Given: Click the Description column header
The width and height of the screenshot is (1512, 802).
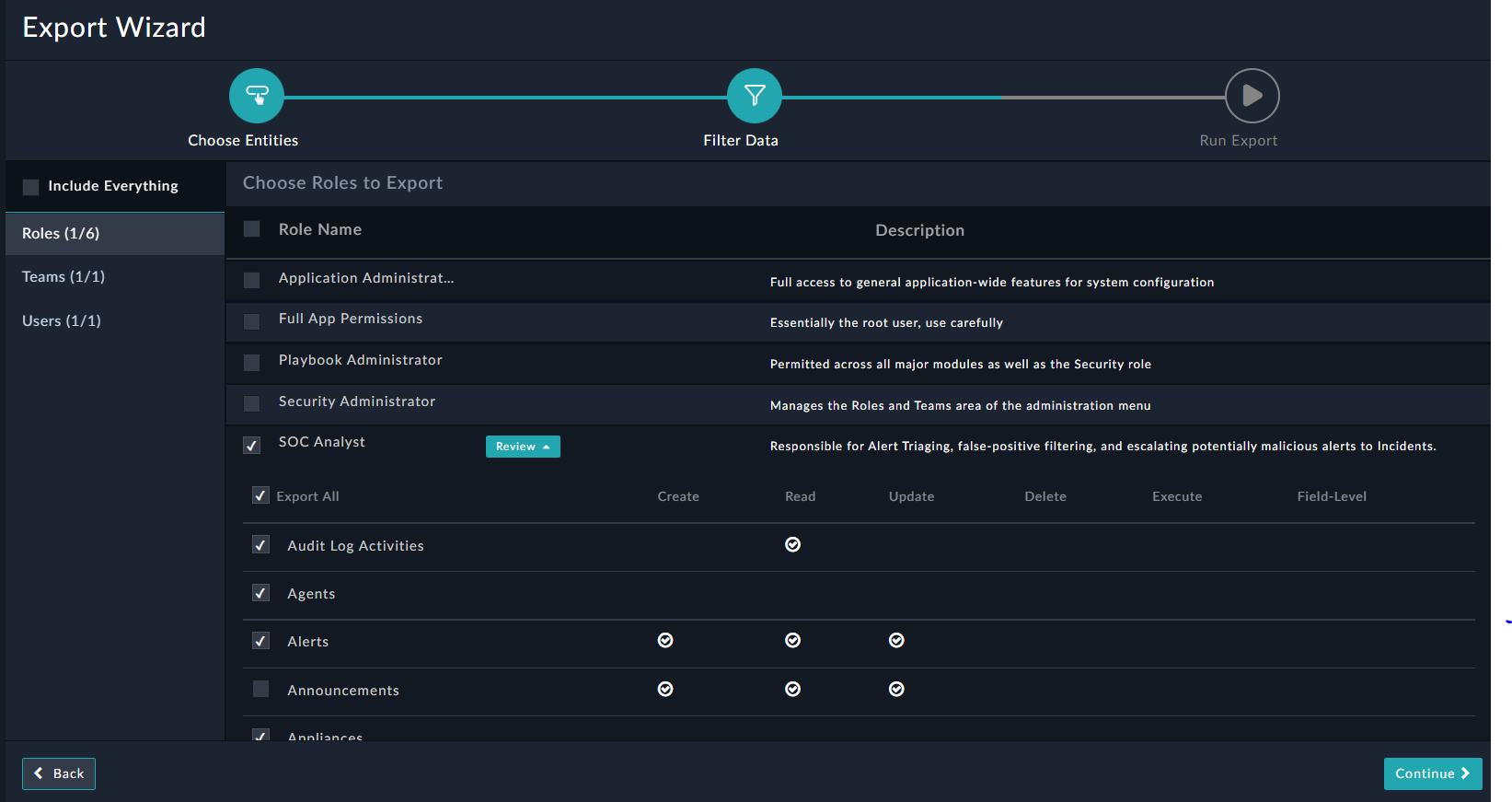Looking at the screenshot, I should 920,230.
